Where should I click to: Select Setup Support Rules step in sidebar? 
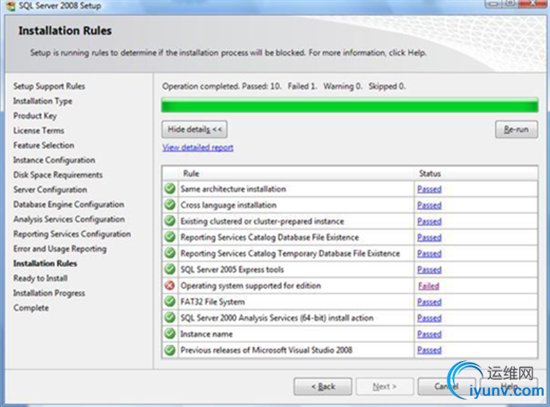[x=49, y=86]
